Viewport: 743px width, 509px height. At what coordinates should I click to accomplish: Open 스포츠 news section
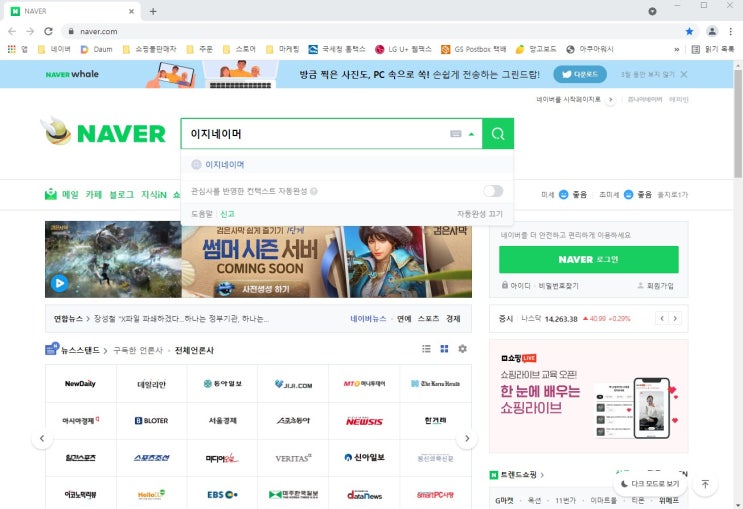coord(428,318)
